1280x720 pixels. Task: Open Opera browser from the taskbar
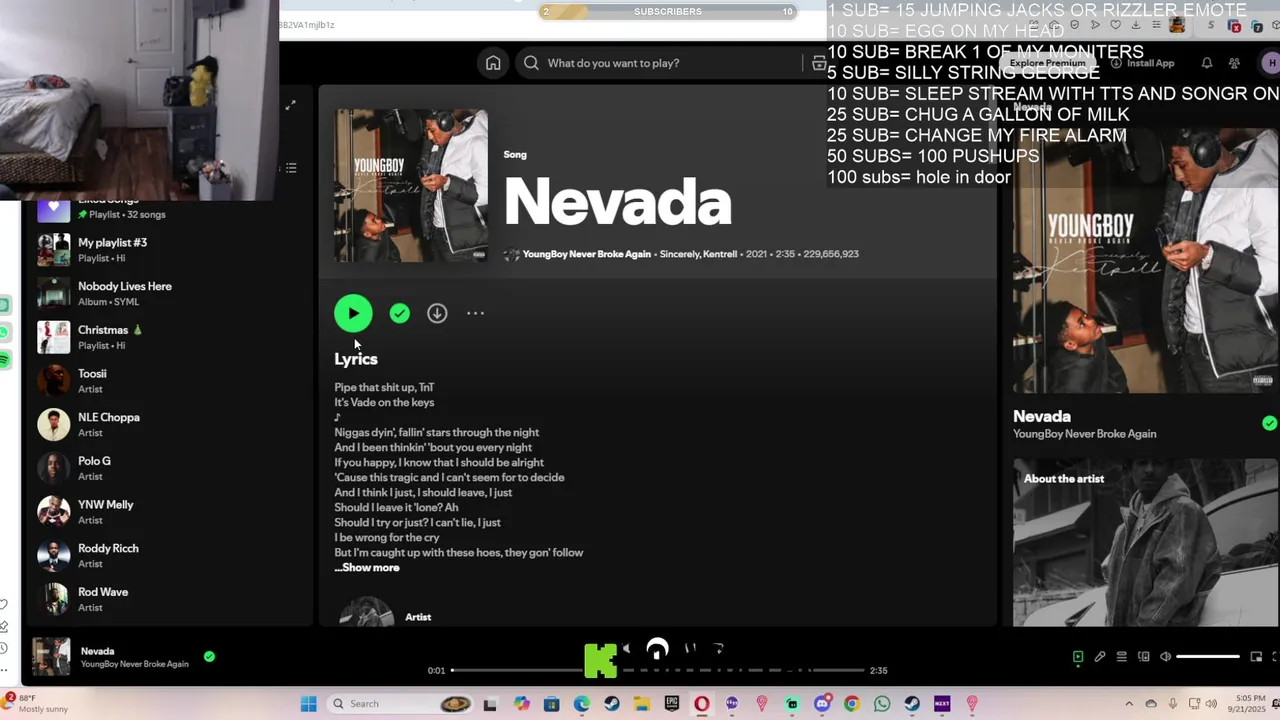point(702,704)
